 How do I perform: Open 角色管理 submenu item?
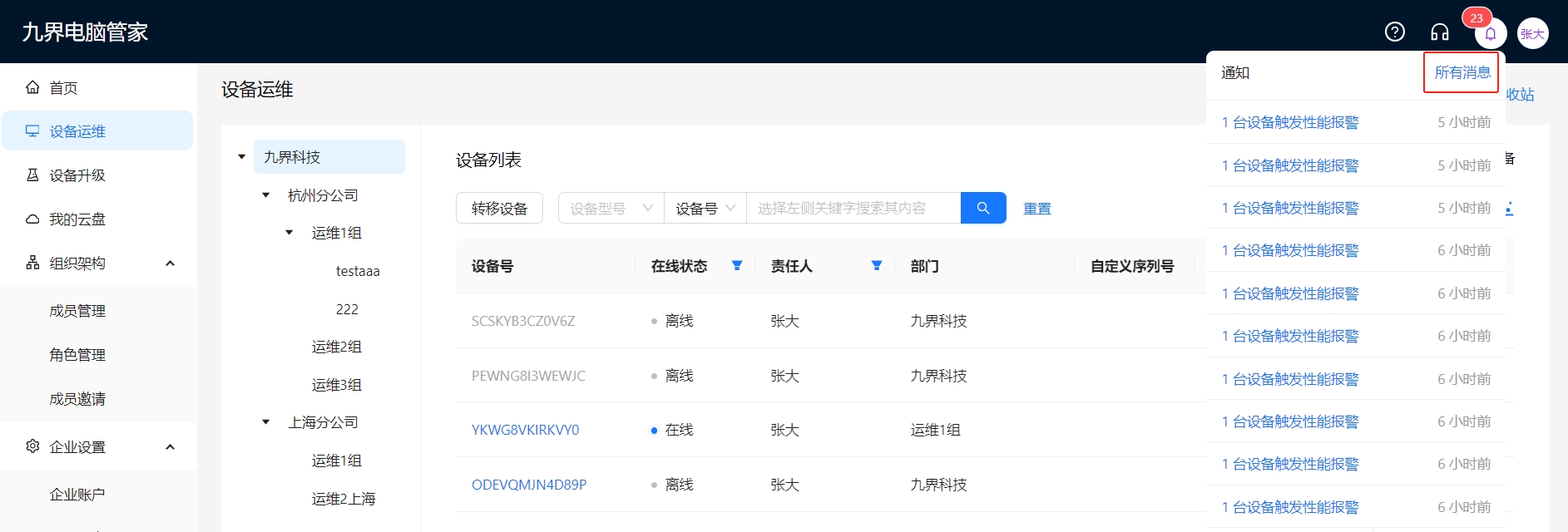coord(77,355)
